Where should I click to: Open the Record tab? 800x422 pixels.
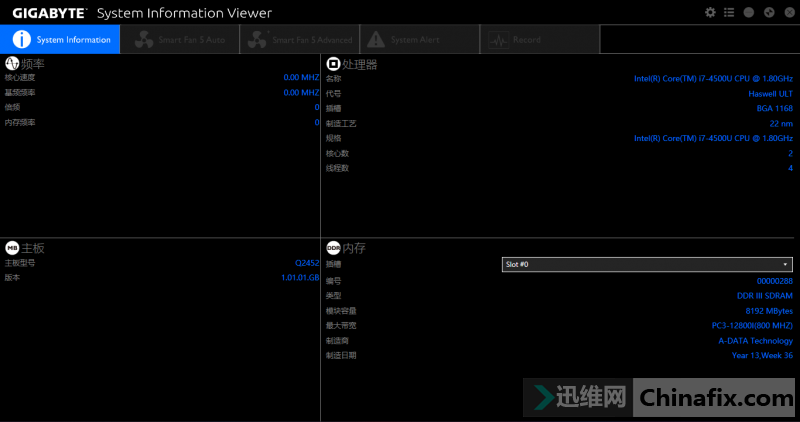(x=540, y=39)
